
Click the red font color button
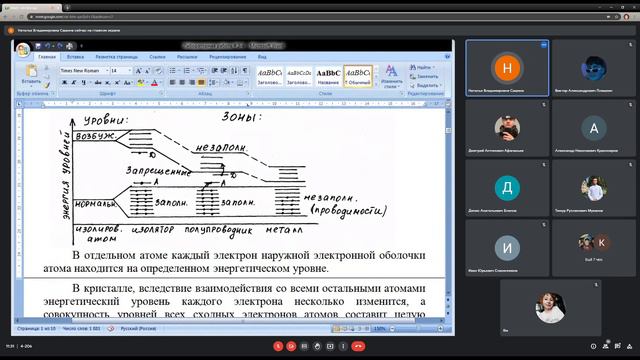(x=154, y=82)
